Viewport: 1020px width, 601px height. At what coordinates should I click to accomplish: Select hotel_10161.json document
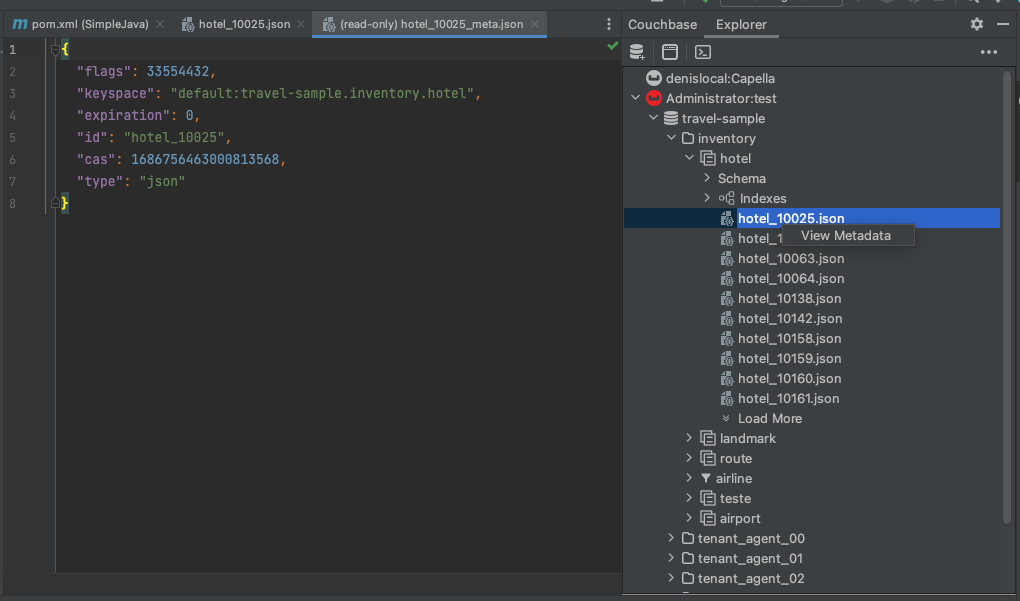788,398
